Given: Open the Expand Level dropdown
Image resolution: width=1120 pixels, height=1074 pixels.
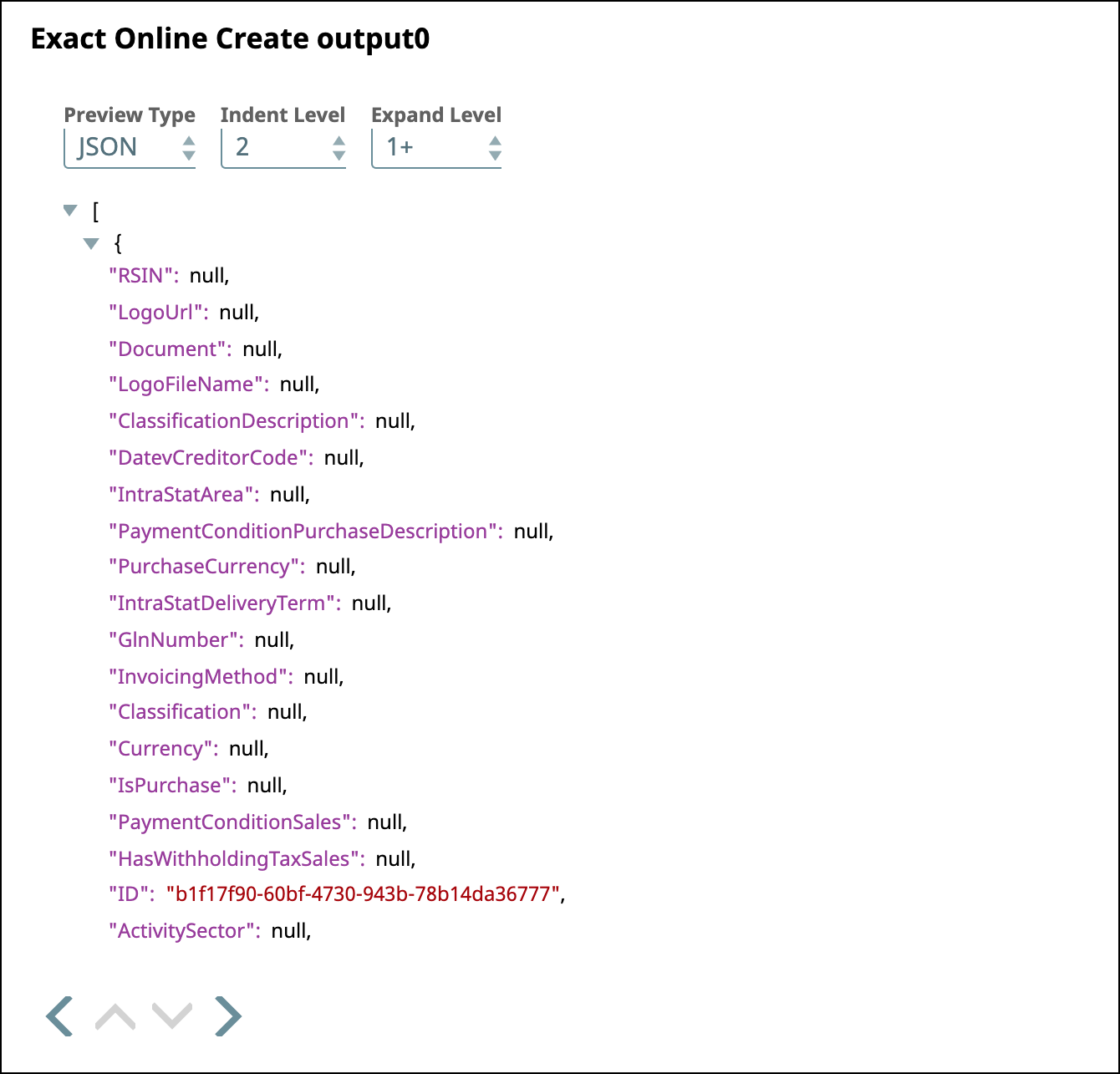Looking at the screenshot, I should [436, 148].
